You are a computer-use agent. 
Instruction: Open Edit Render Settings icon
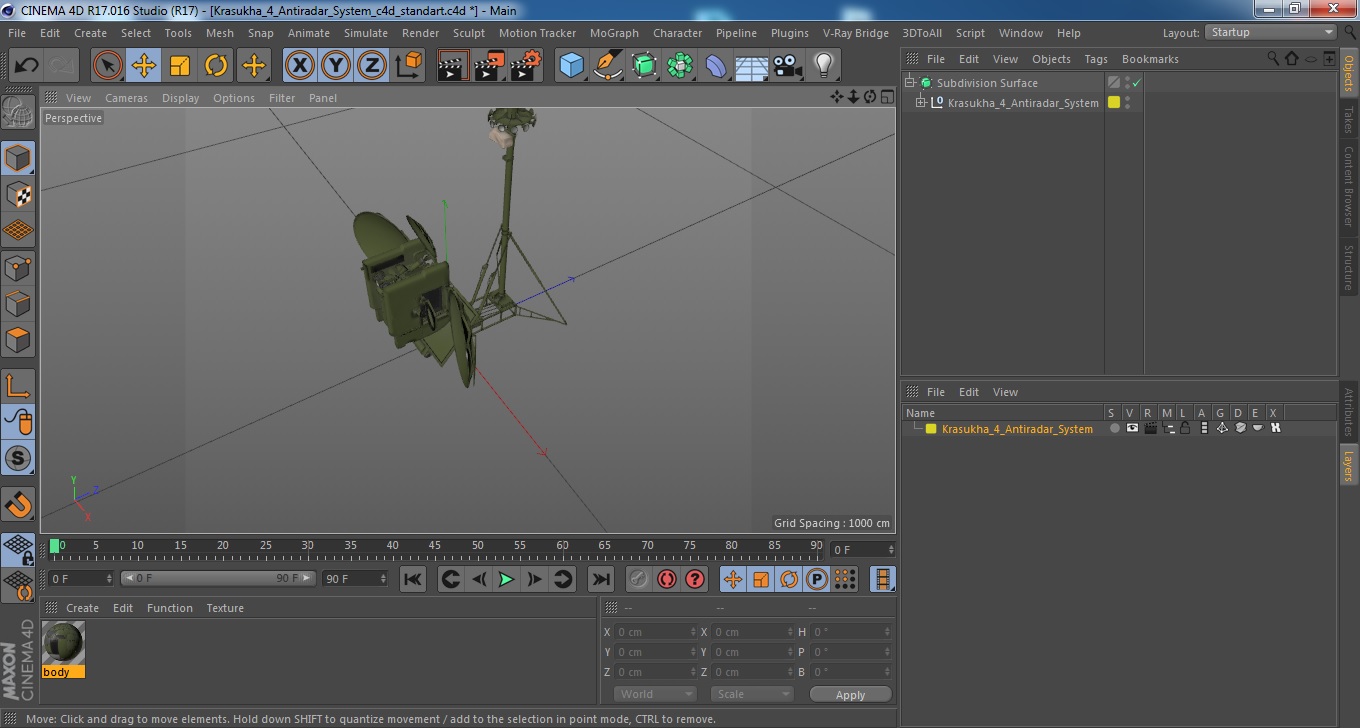point(525,66)
